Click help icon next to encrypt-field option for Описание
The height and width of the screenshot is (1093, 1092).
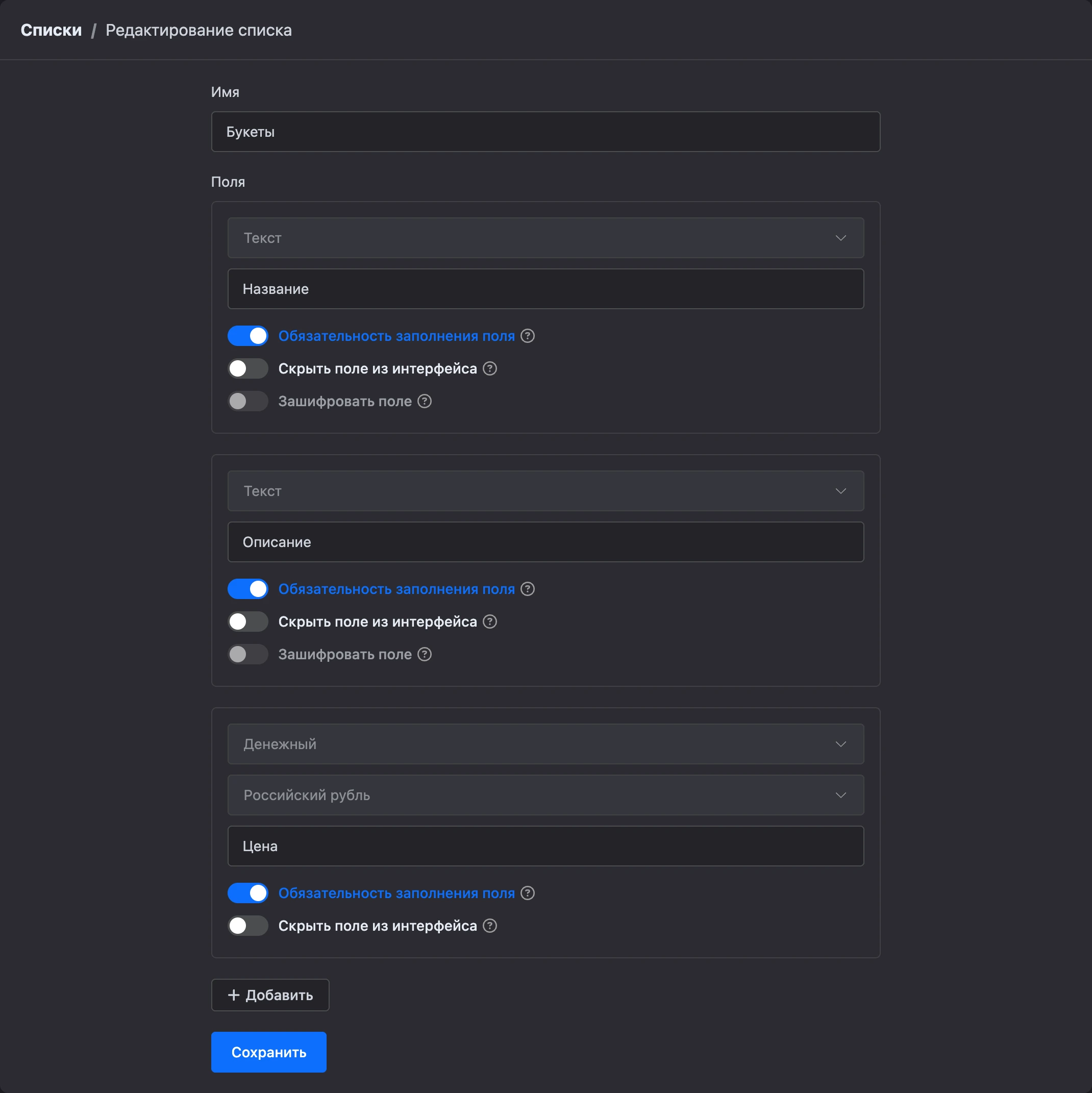[425, 655]
